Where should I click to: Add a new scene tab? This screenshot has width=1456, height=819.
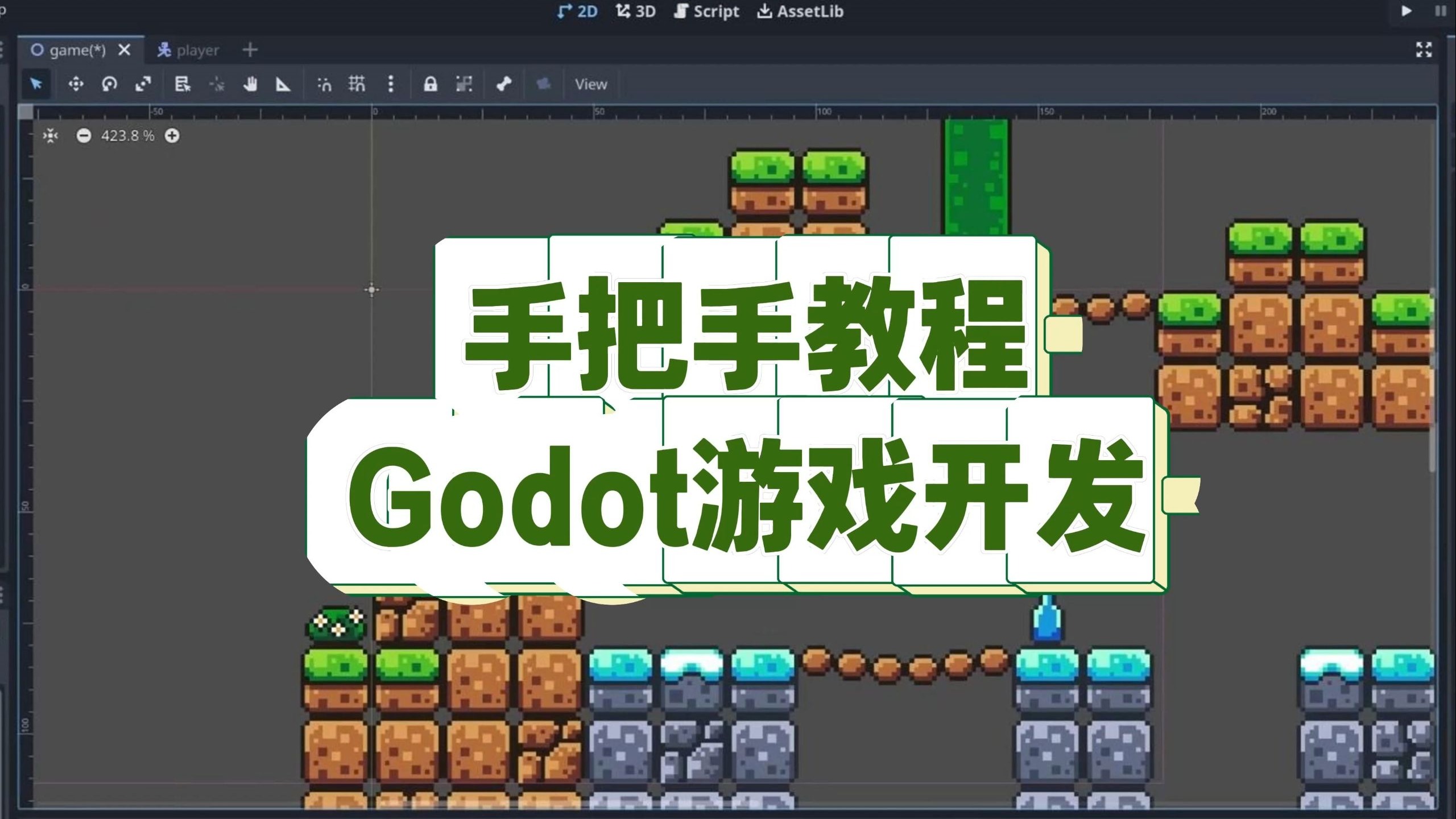coord(250,50)
